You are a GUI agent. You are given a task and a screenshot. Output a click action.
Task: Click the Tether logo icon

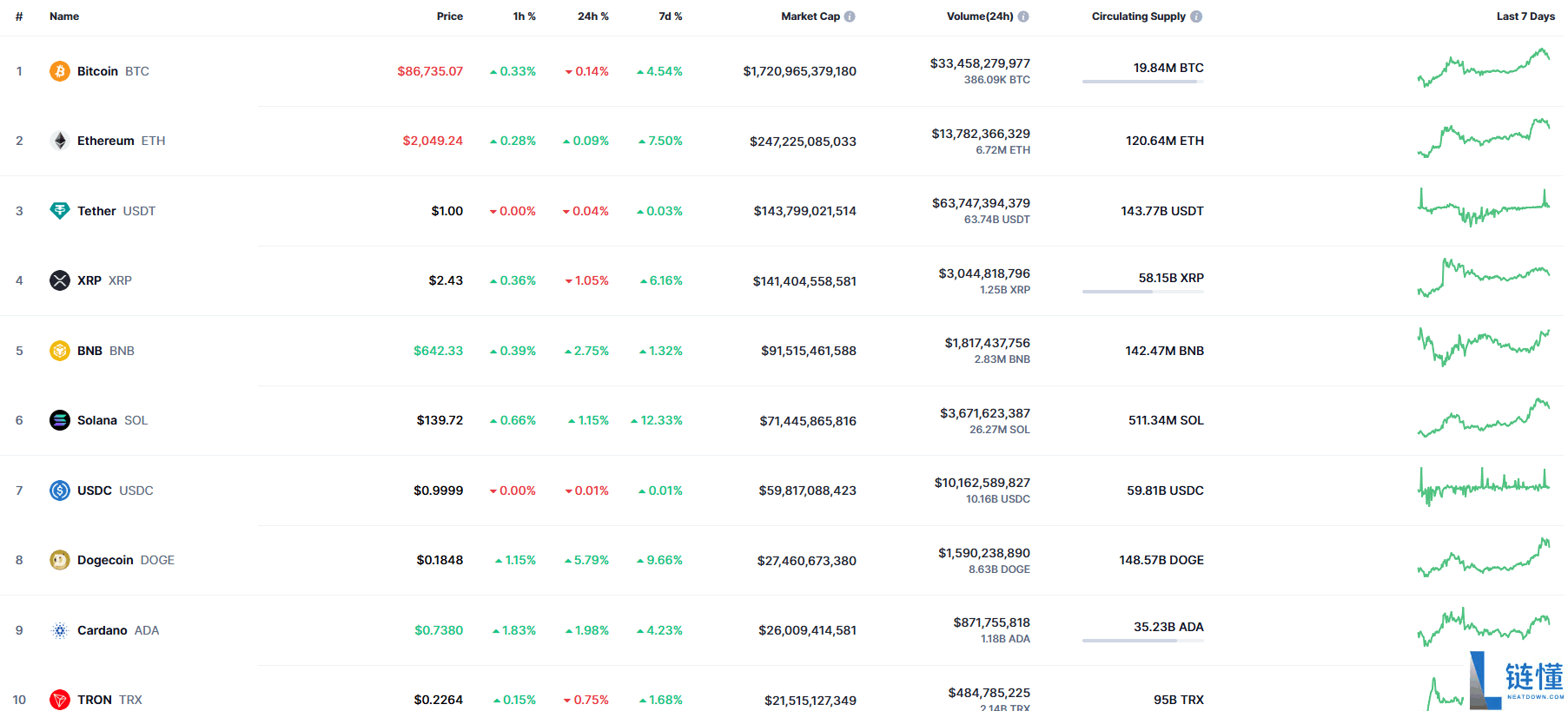click(60, 211)
